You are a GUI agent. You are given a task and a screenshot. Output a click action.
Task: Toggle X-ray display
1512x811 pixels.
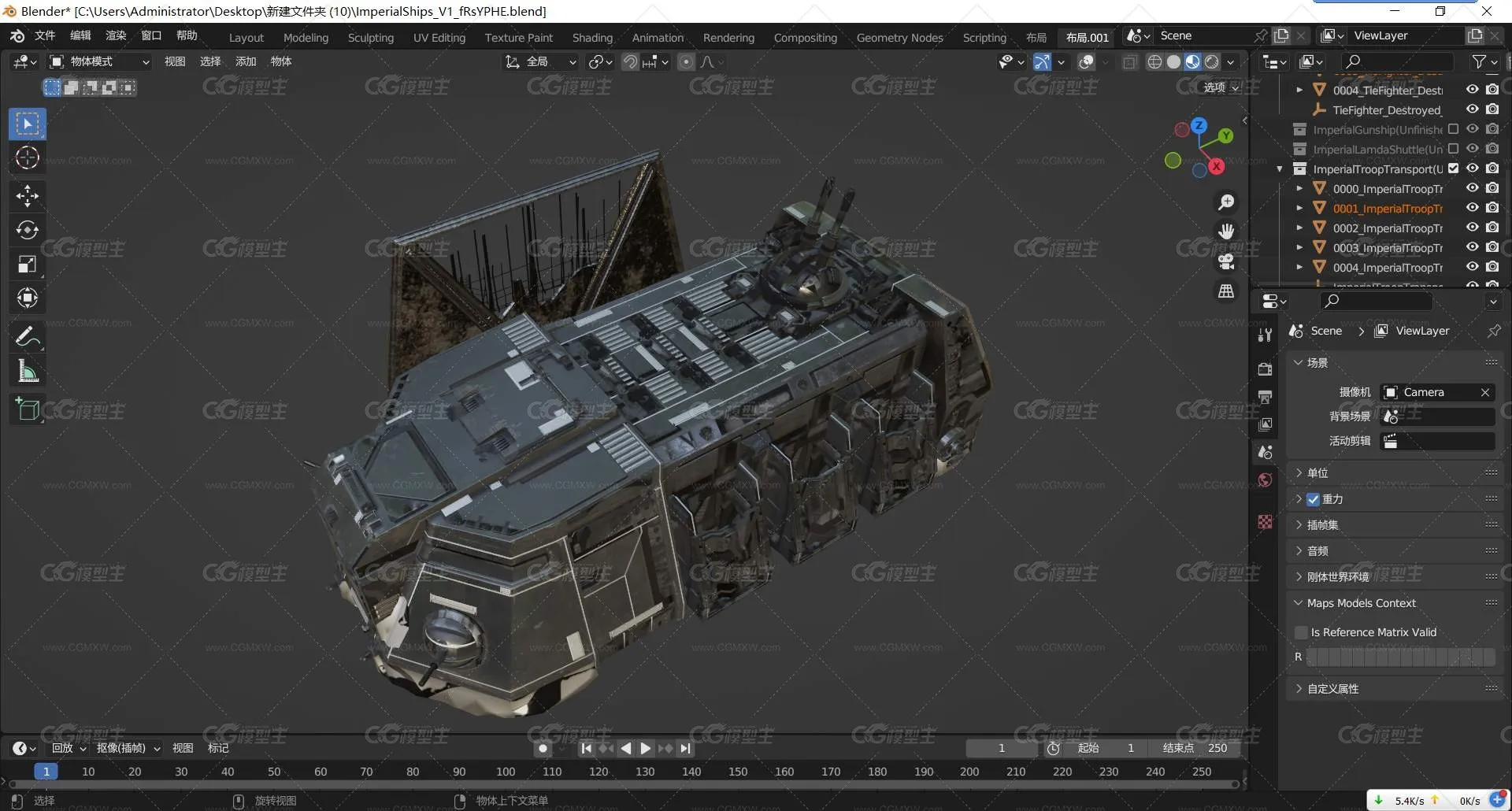pyautogui.click(x=1130, y=61)
